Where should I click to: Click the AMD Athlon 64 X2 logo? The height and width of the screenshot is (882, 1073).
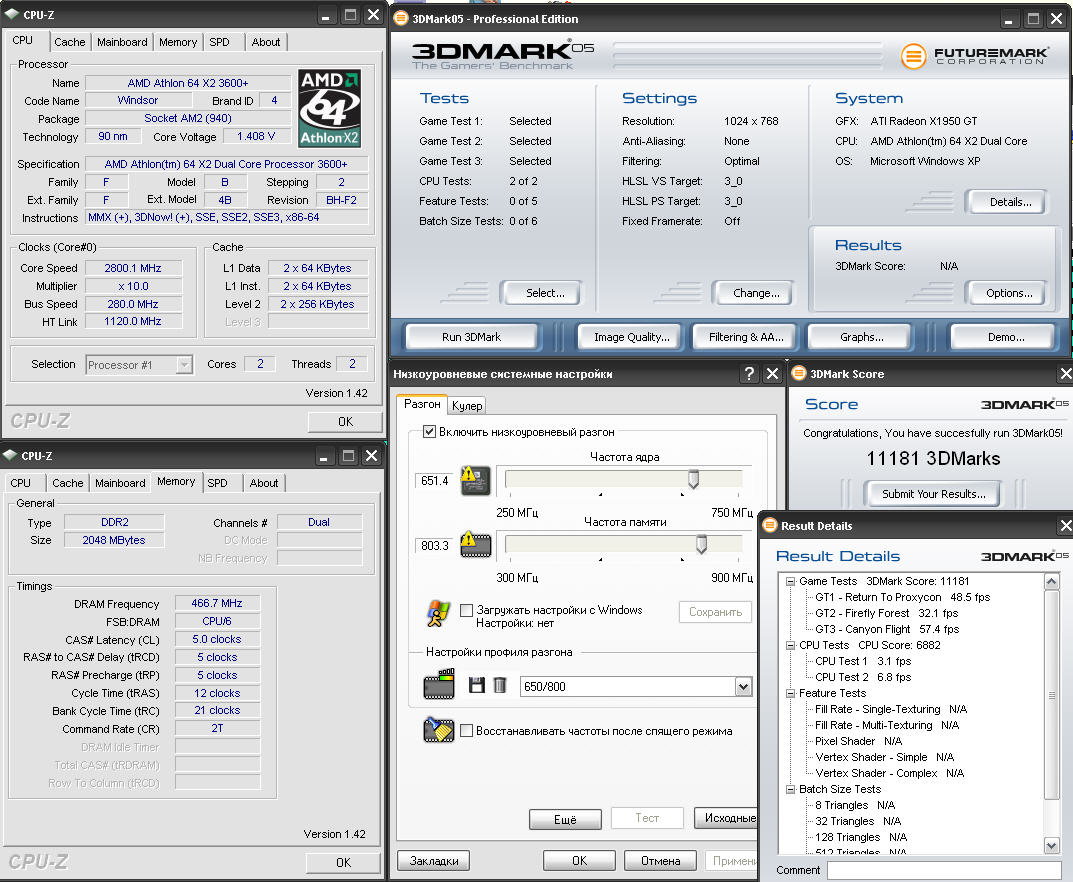pos(330,108)
